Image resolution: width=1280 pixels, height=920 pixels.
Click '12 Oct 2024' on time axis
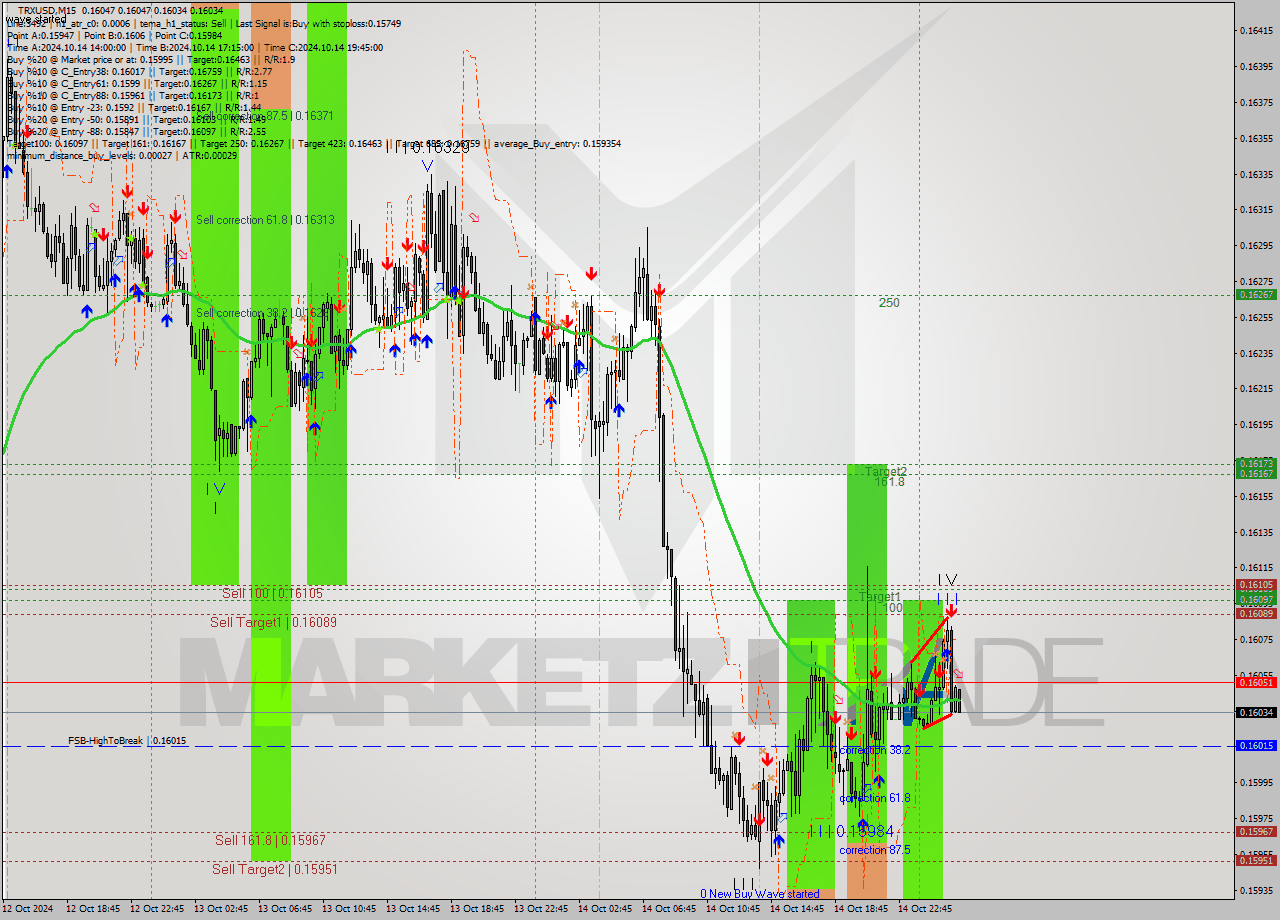27,909
